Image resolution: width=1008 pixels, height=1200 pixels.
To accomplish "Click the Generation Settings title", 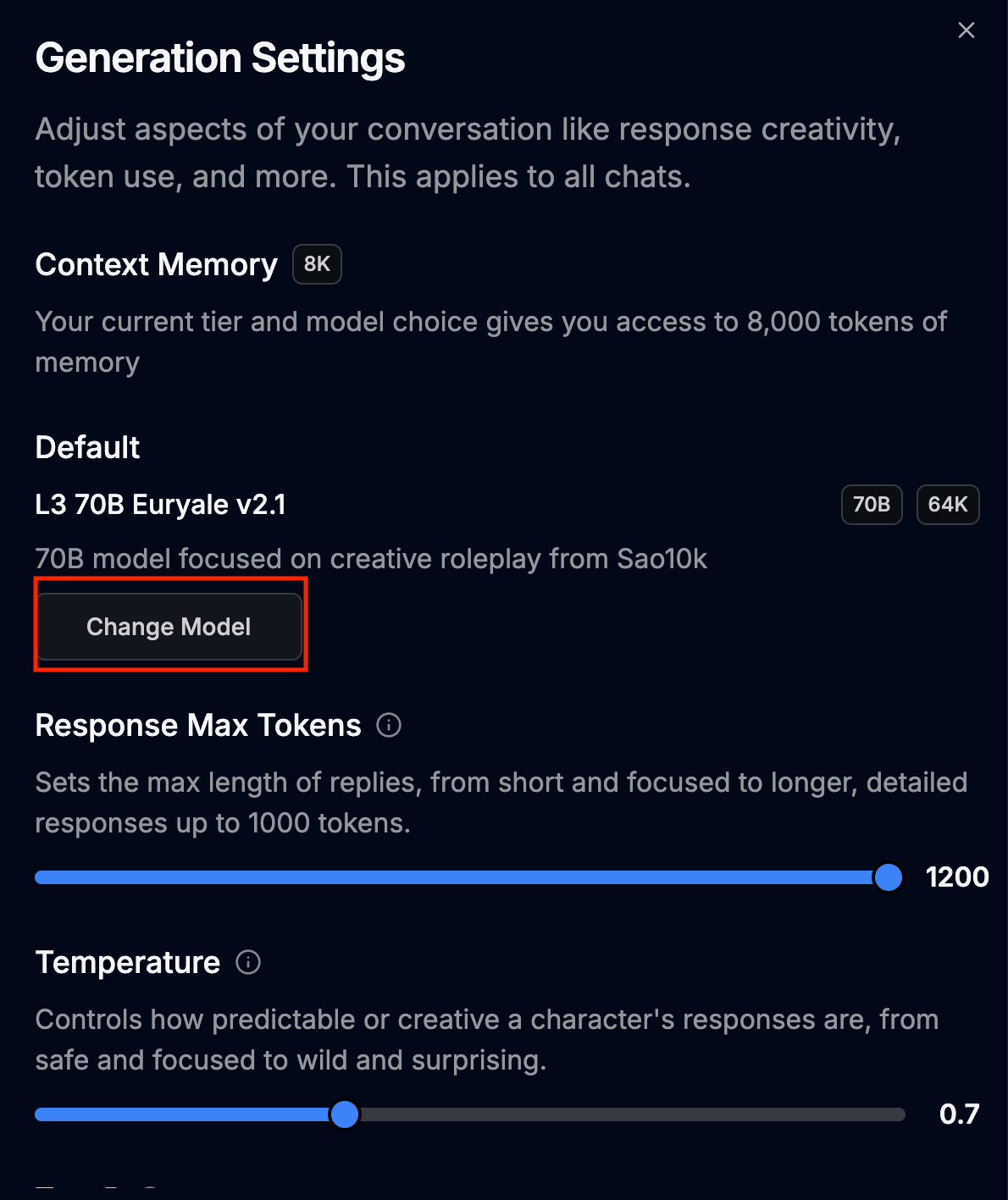I will [220, 58].
